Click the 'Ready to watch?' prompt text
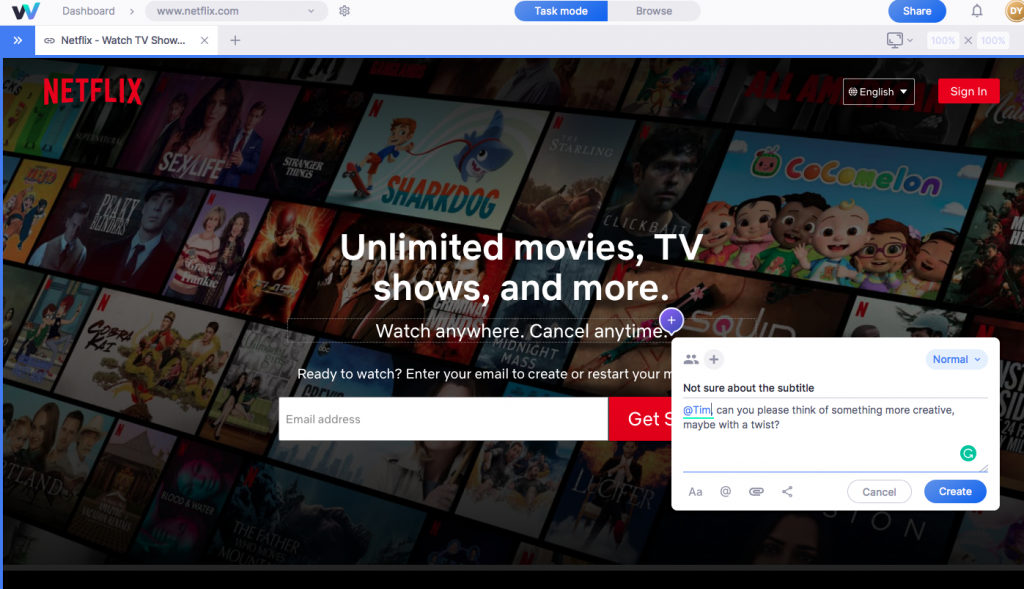The image size is (1024, 589). click(485, 374)
